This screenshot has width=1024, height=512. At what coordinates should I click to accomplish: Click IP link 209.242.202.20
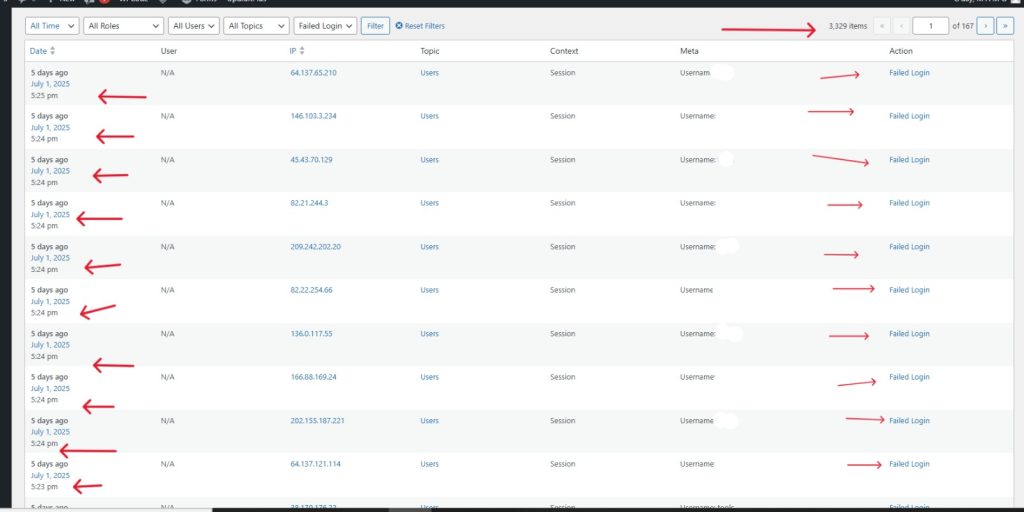(x=315, y=247)
